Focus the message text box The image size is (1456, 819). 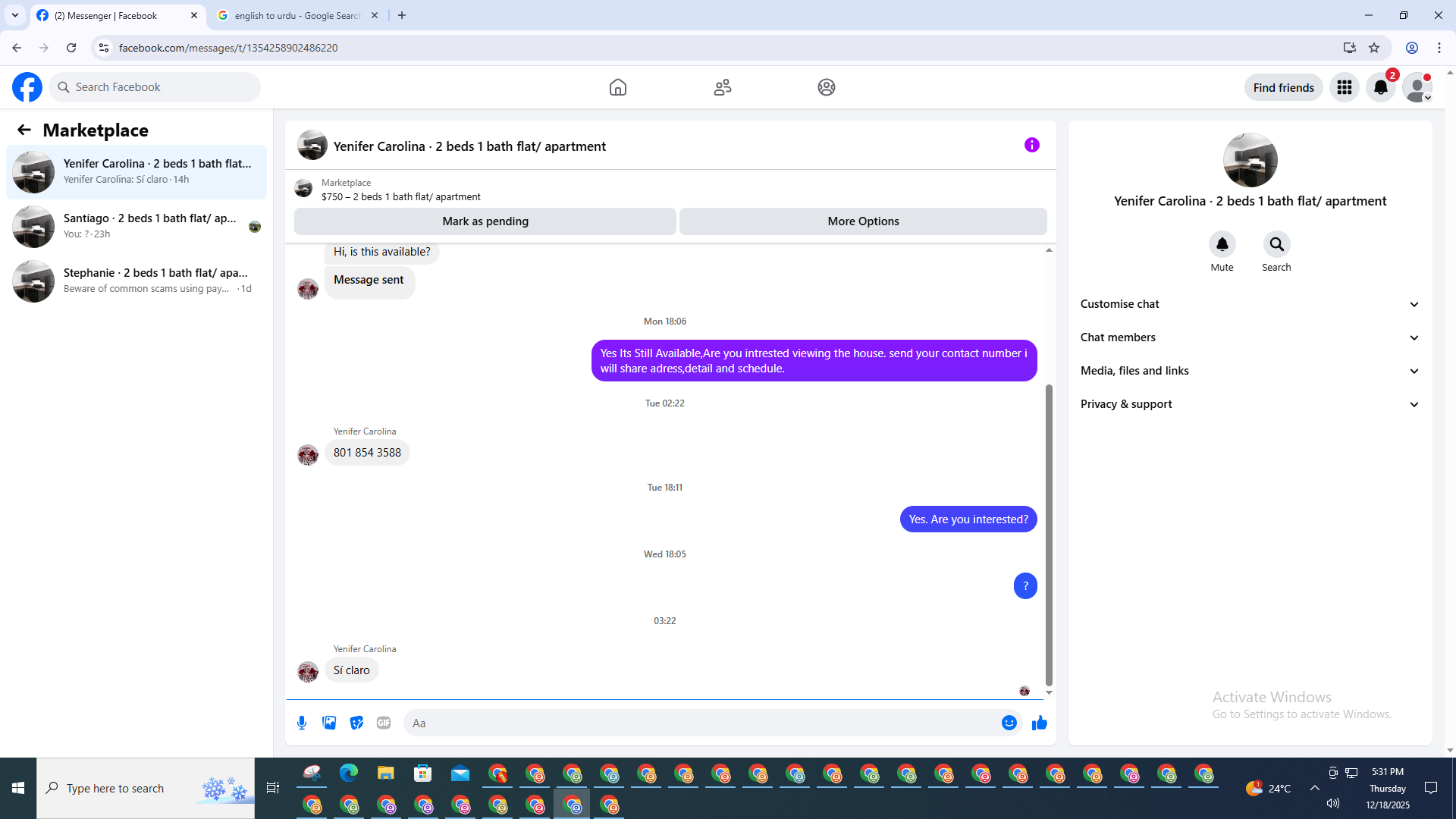pos(701,723)
